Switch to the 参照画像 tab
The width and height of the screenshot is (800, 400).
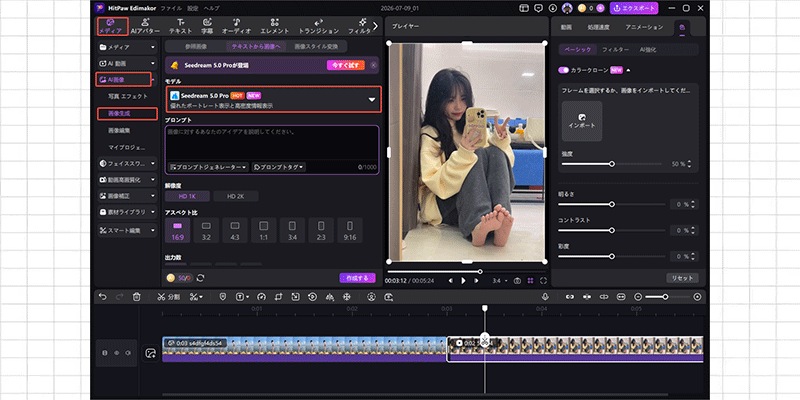pyautogui.click(x=195, y=46)
